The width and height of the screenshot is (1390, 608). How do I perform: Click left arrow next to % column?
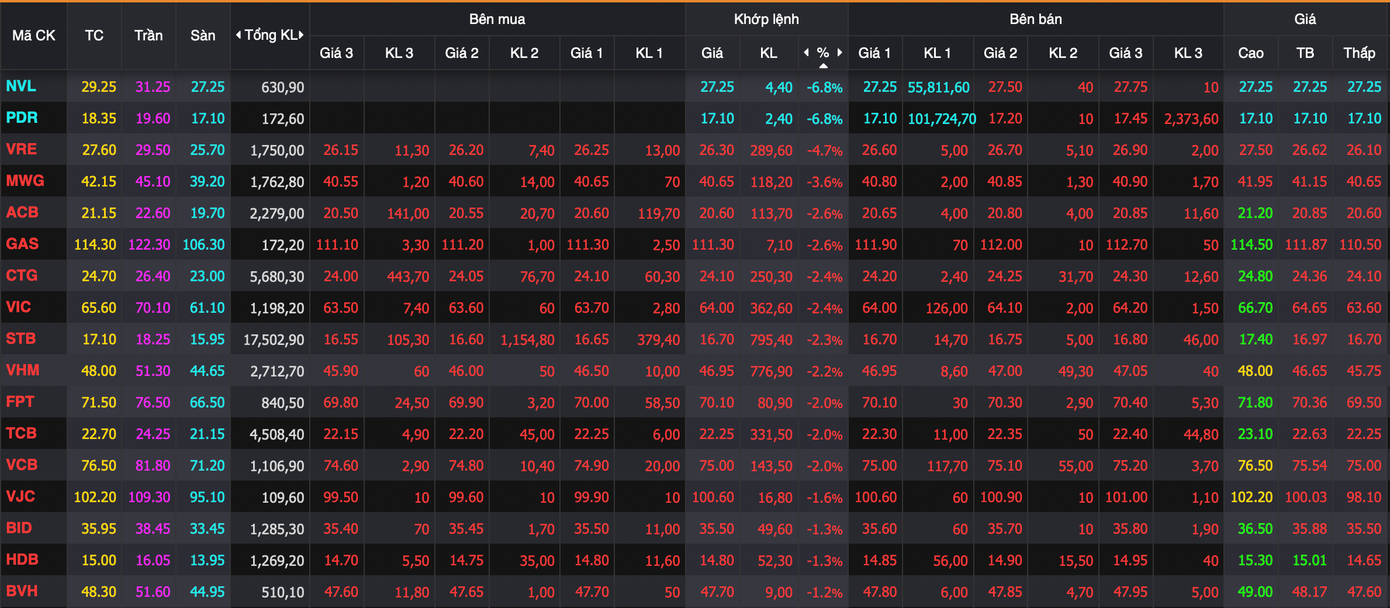pyautogui.click(x=807, y=53)
